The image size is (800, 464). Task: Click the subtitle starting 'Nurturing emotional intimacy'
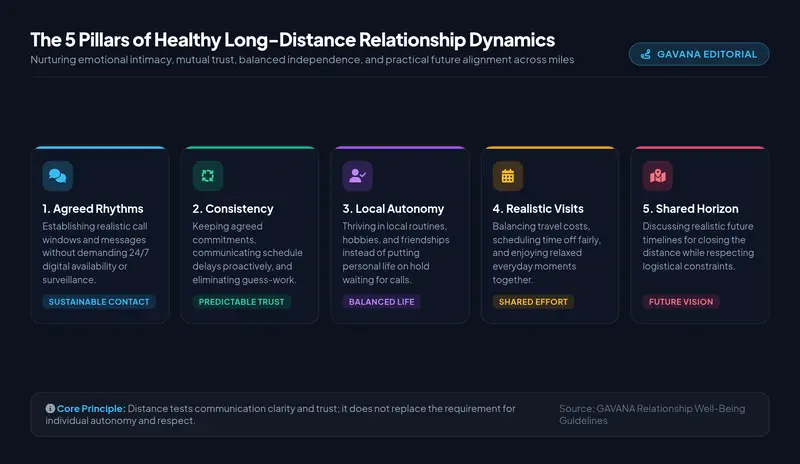pyautogui.click(x=302, y=60)
